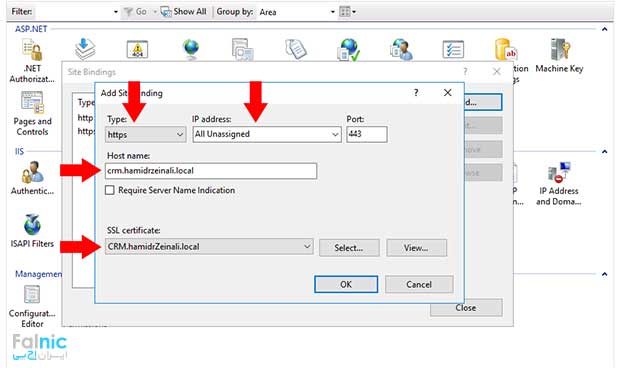Open the Authentication feature icon
Screen dimensions: 618x368
[x=32, y=172]
